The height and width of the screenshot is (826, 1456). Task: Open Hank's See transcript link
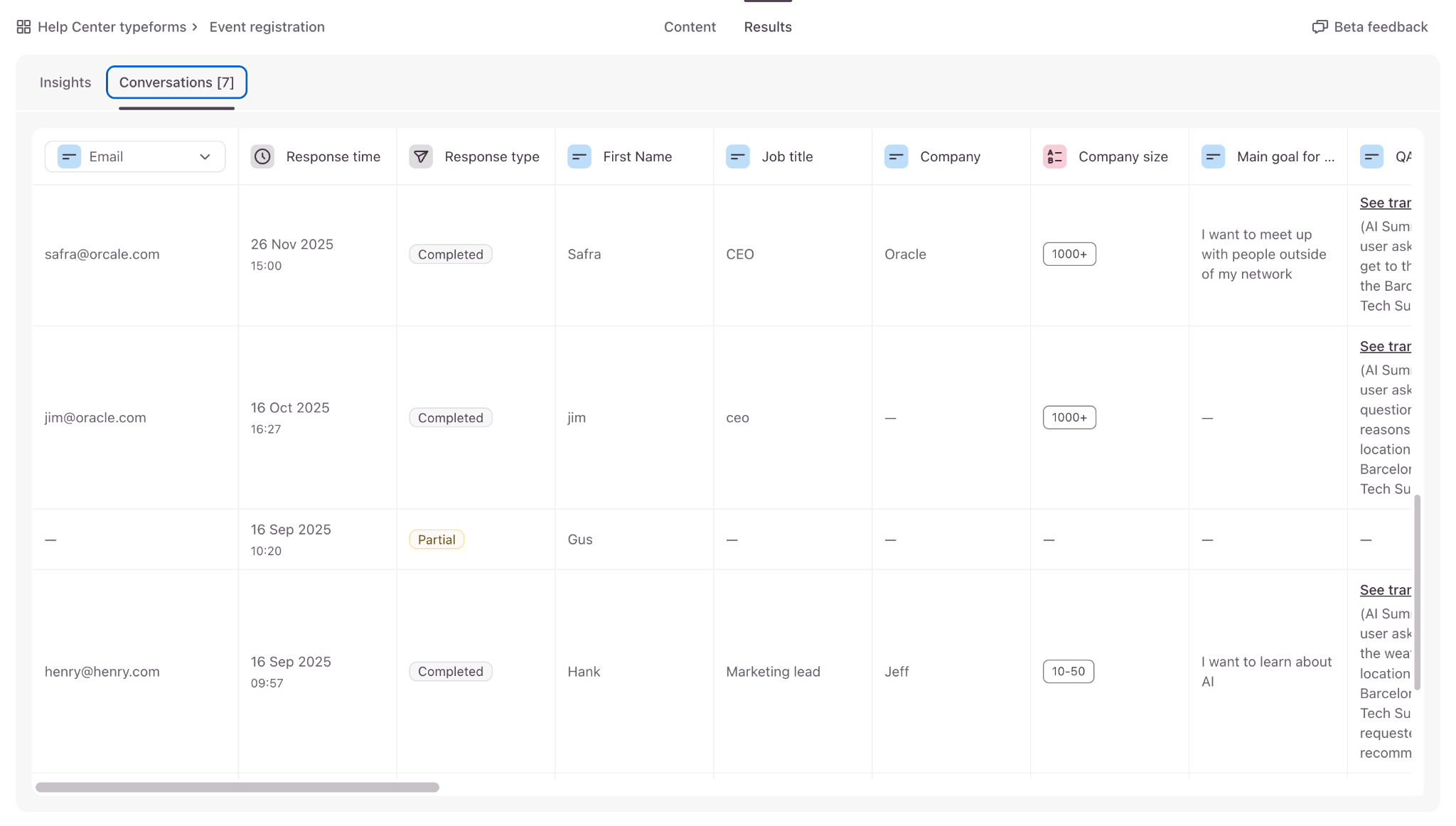coord(1385,591)
